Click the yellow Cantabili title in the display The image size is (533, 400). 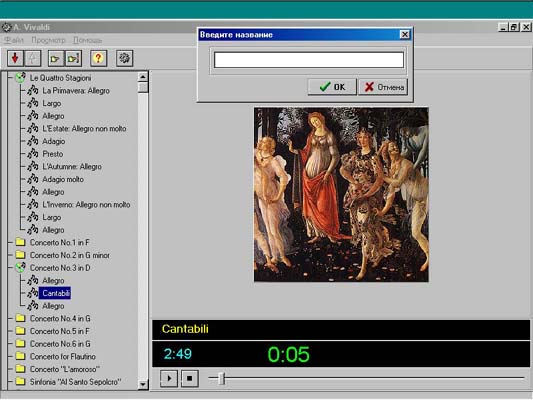[x=185, y=329]
